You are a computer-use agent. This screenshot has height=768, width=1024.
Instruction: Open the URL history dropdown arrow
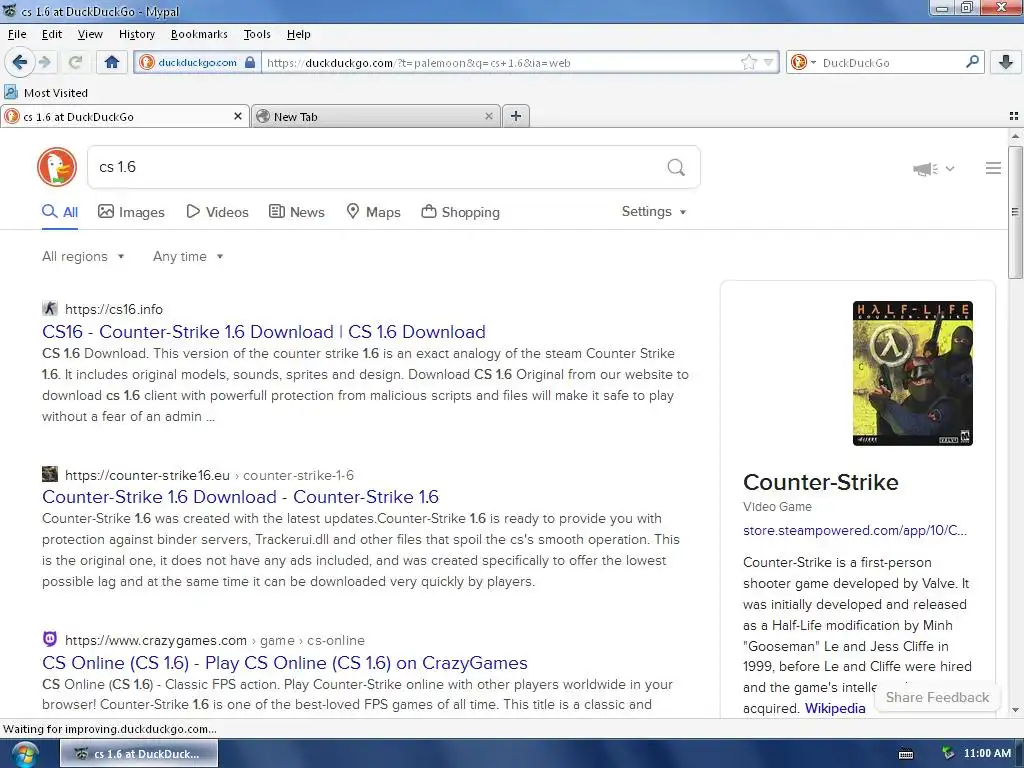(x=768, y=63)
